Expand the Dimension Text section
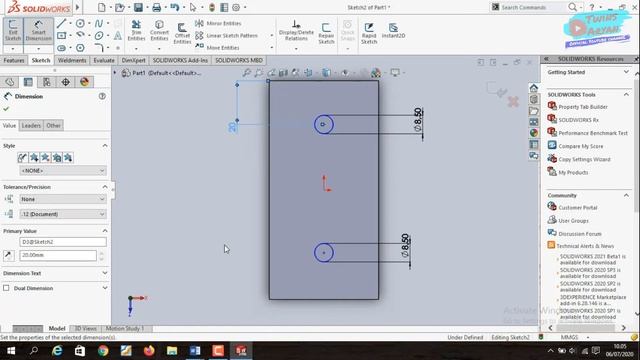Image resolution: width=640 pixels, height=360 pixels. pos(105,273)
